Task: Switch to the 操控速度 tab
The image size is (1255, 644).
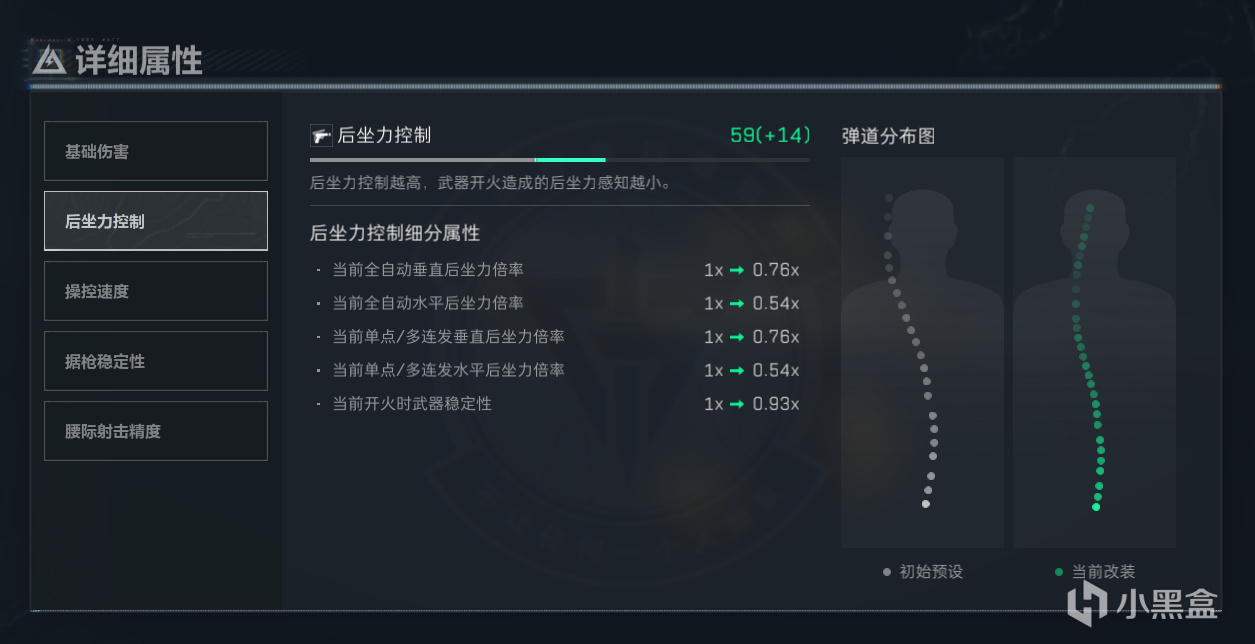Action: point(156,291)
